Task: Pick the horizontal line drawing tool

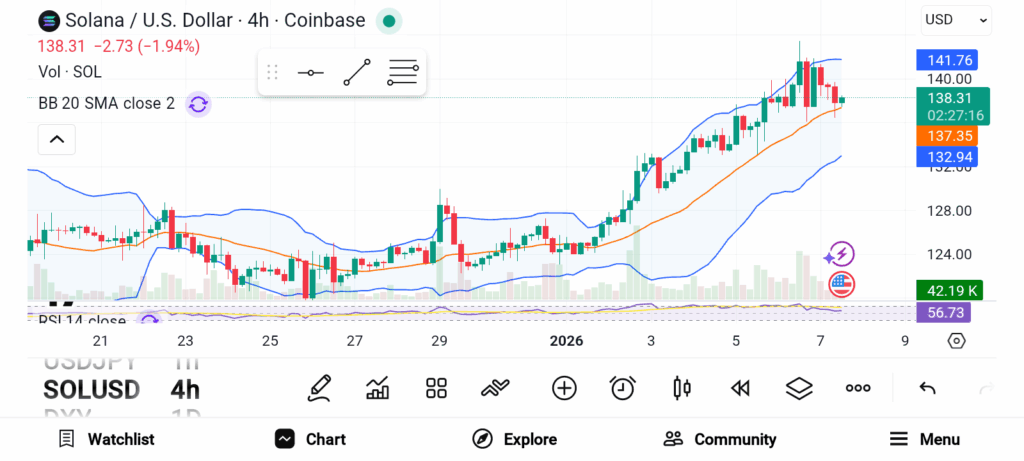Action: coord(311,73)
